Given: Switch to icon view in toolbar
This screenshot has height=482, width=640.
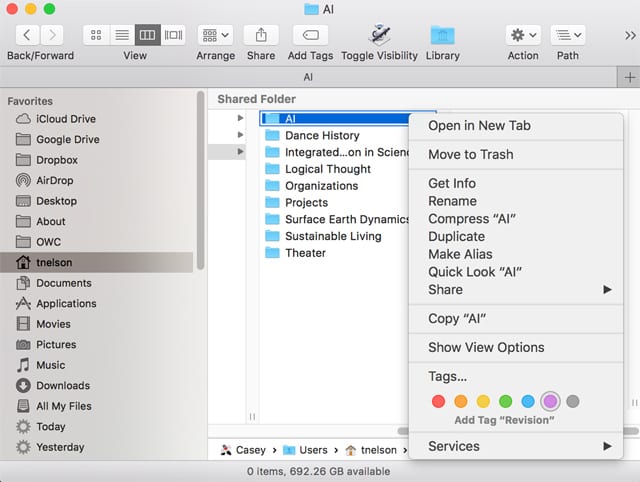Looking at the screenshot, I should pos(97,35).
